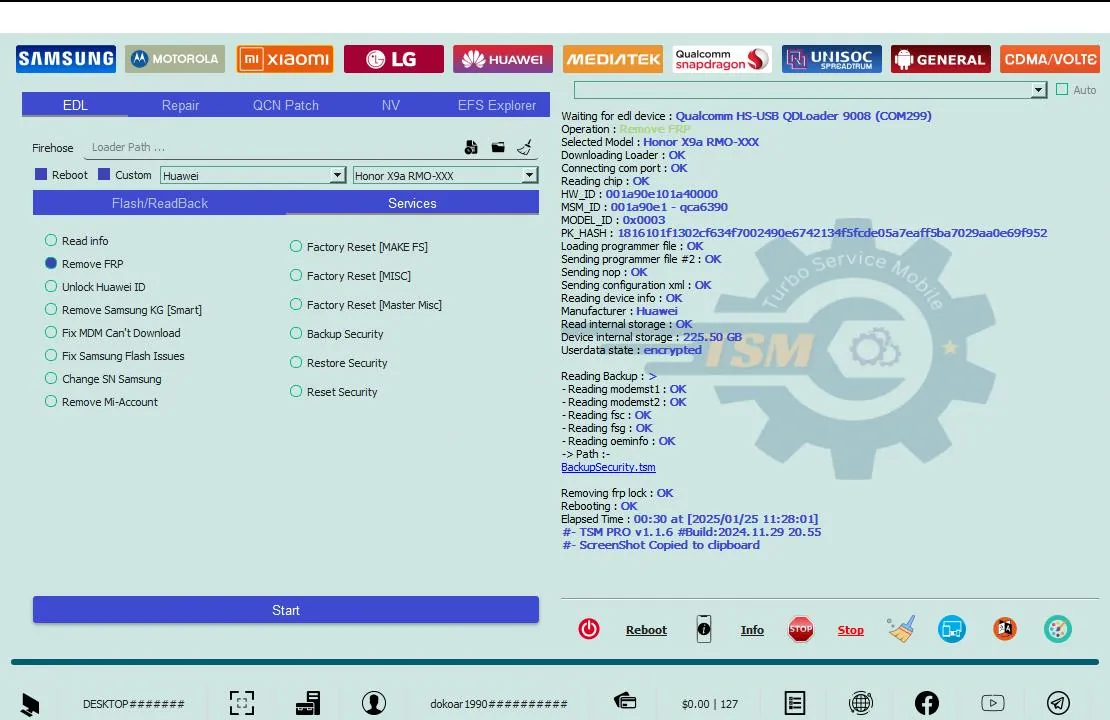Image resolution: width=1110 pixels, height=720 pixels.
Task: Click the Start button
Action: pyautogui.click(x=286, y=610)
